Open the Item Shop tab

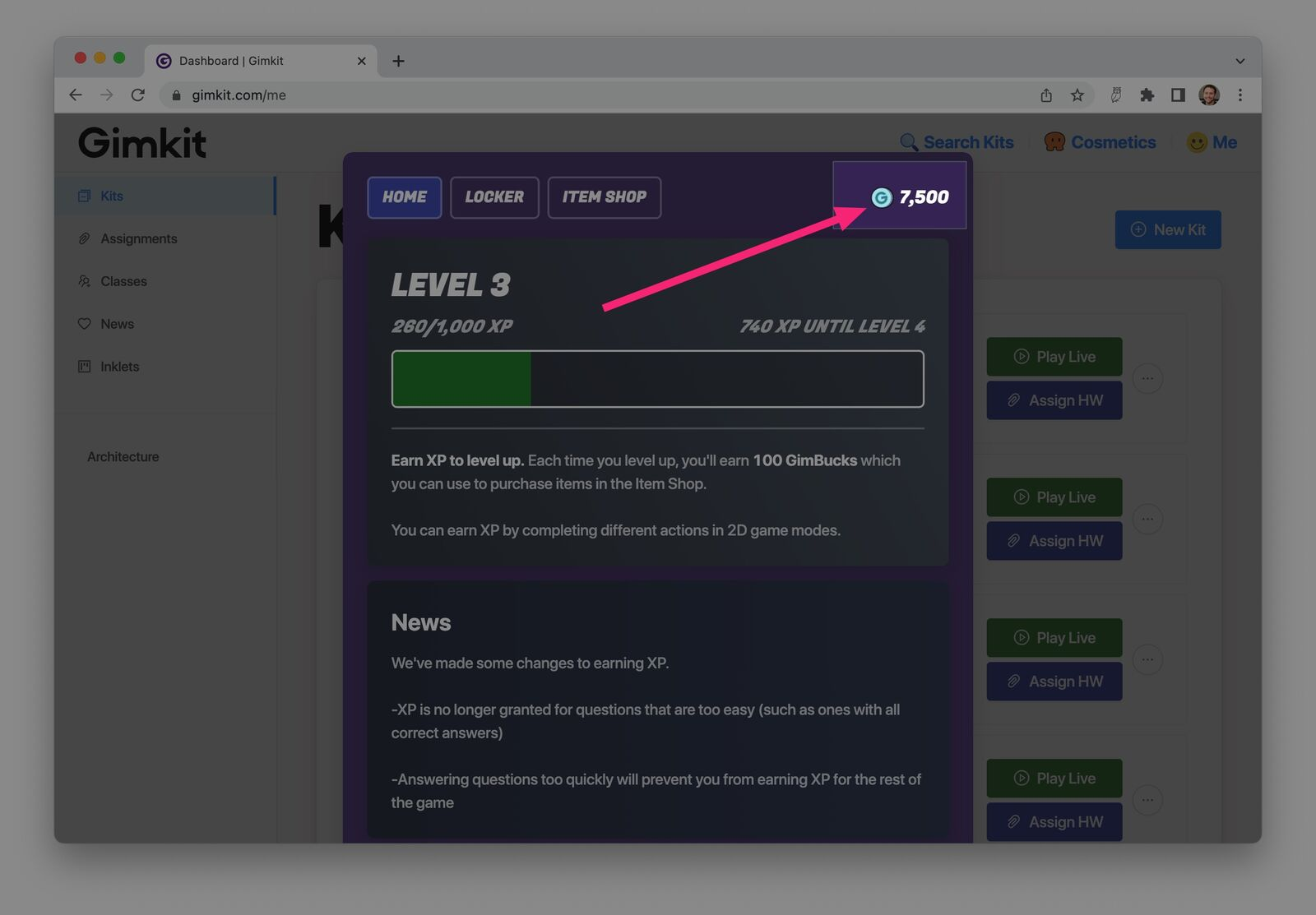(605, 197)
